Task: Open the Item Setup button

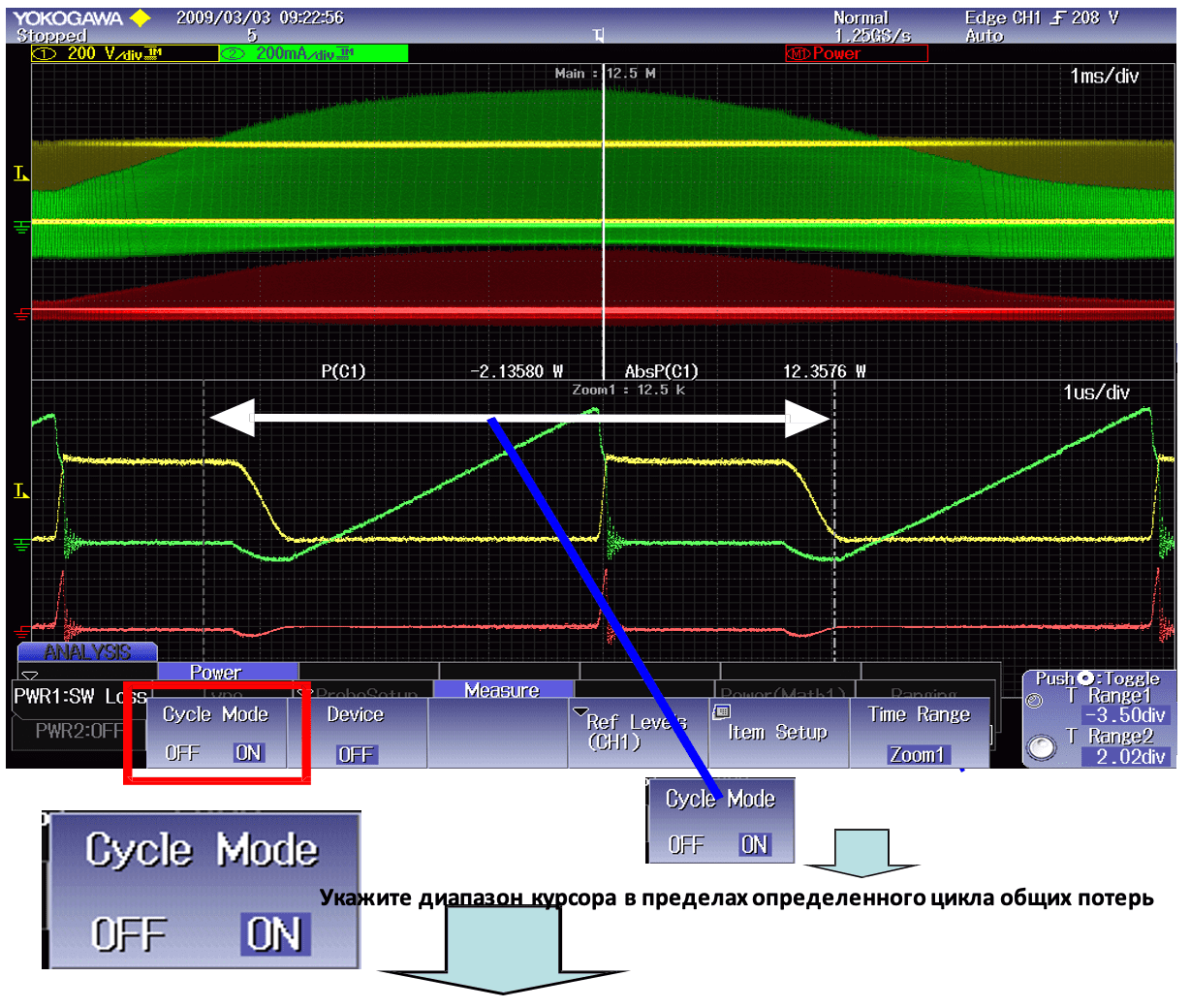Action: click(778, 733)
